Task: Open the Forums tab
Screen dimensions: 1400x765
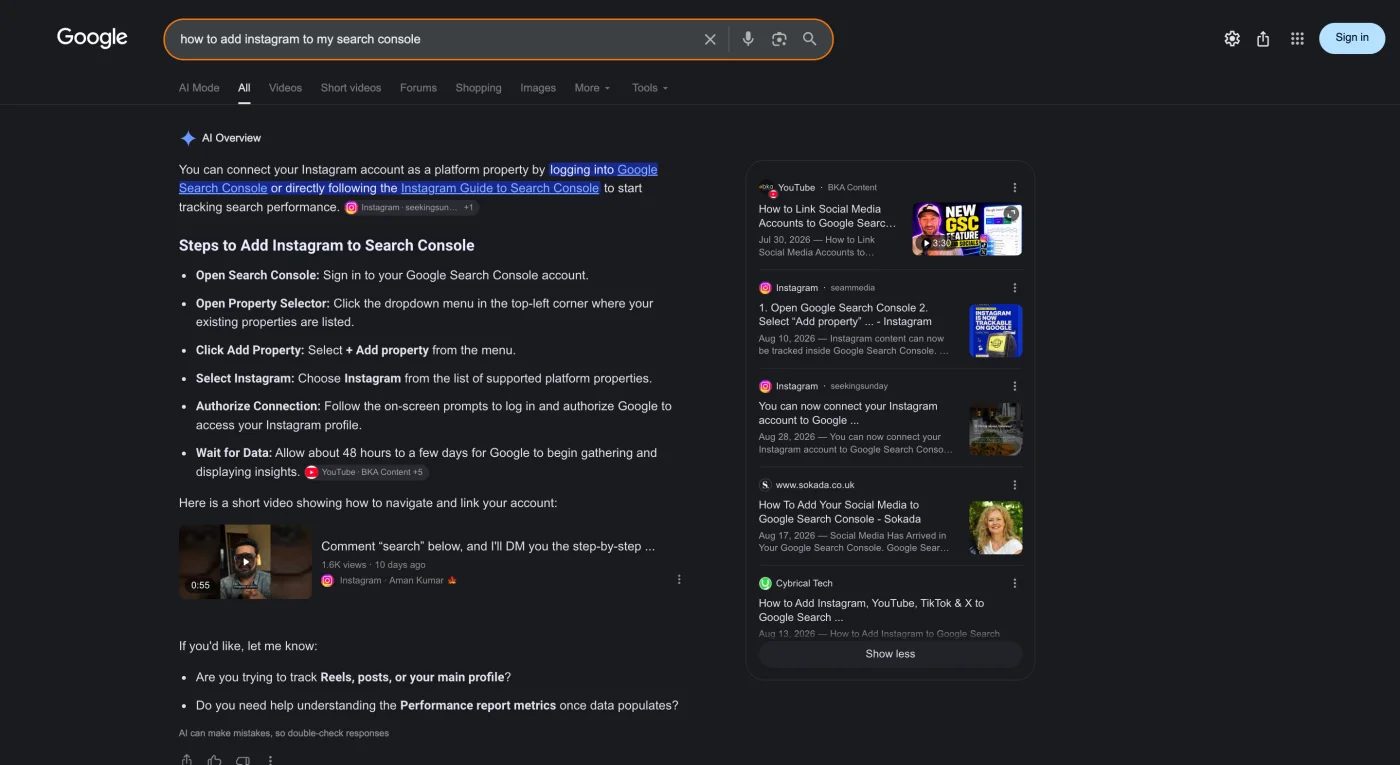Action: (x=418, y=88)
